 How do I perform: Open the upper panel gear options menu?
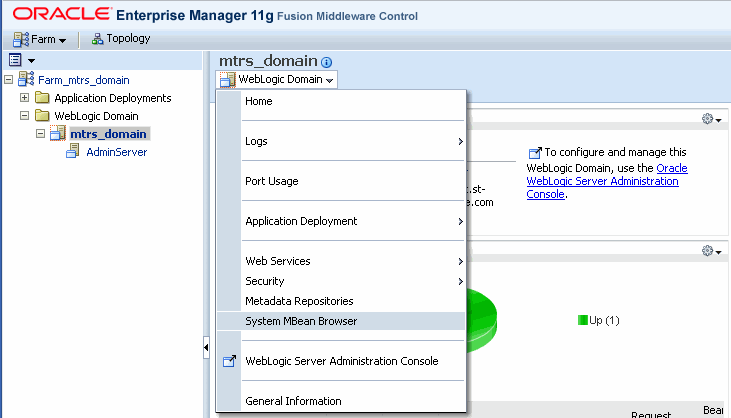click(x=711, y=119)
